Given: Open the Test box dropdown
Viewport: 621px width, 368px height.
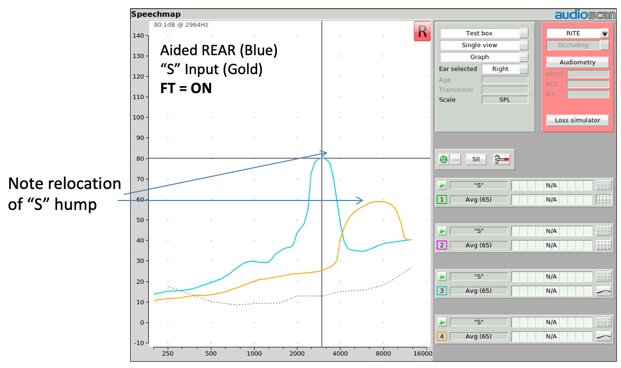Looking at the screenshot, I should pyautogui.click(x=484, y=33).
